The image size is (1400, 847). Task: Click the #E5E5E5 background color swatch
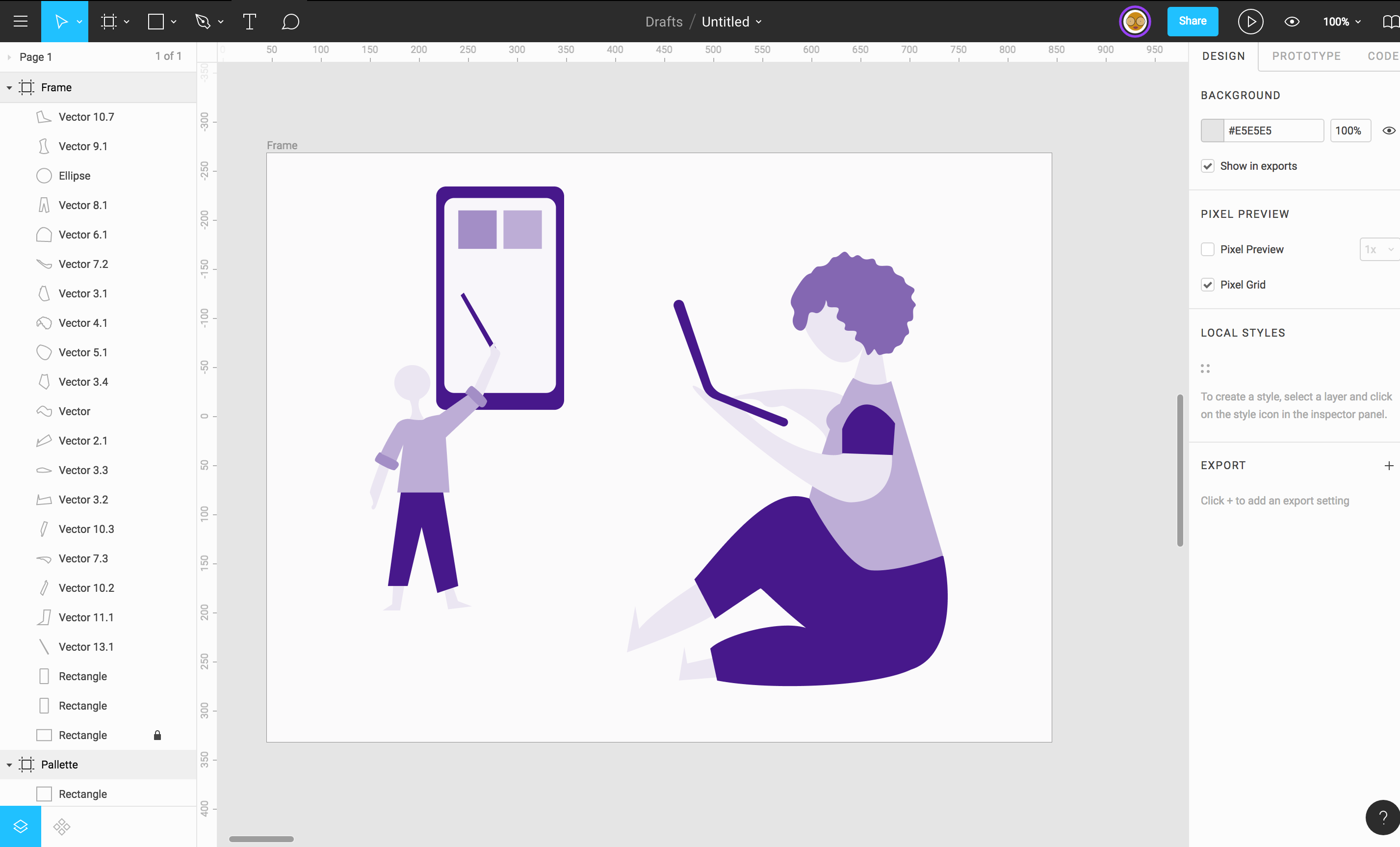pos(1212,131)
